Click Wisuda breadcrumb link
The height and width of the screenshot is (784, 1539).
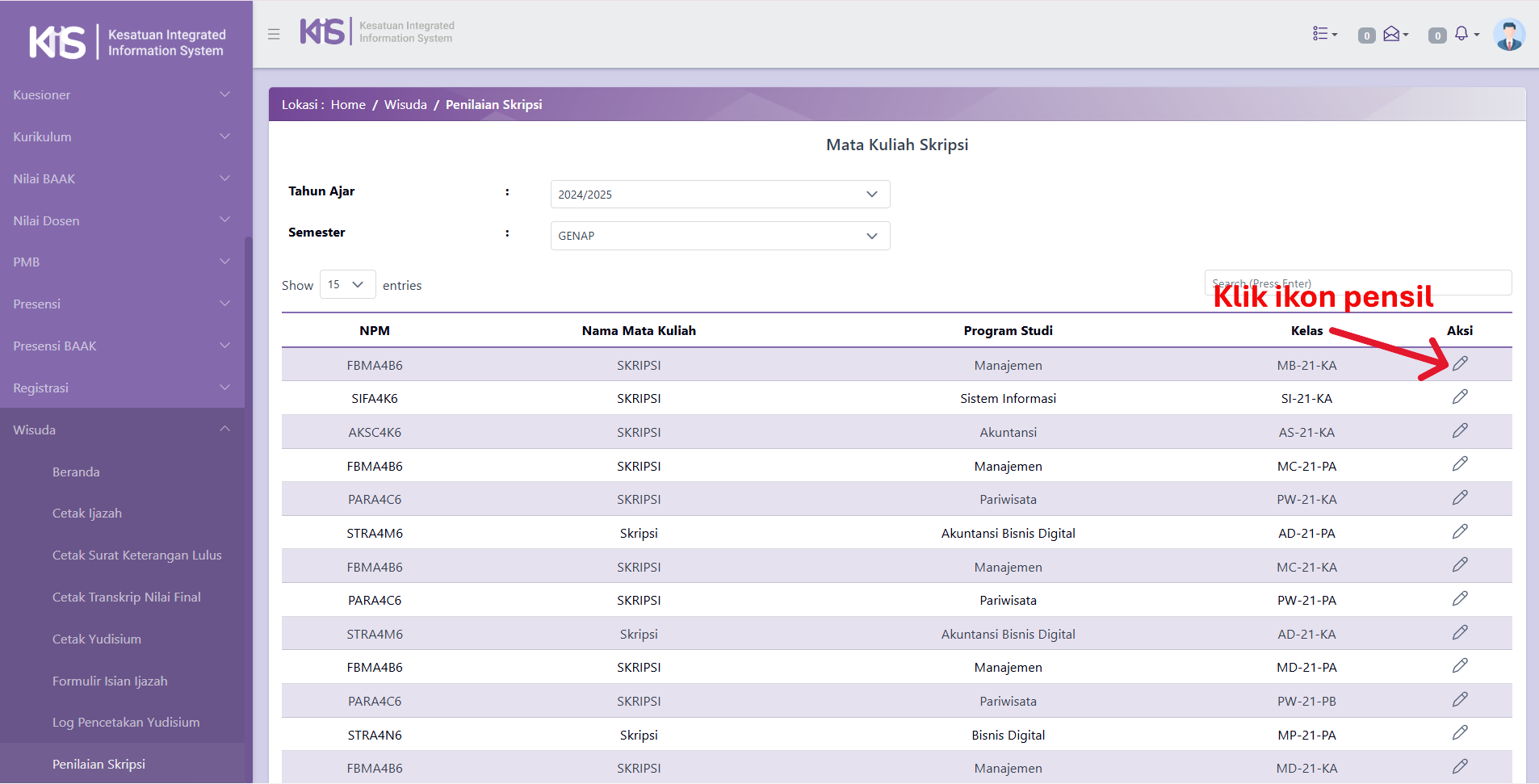(405, 105)
